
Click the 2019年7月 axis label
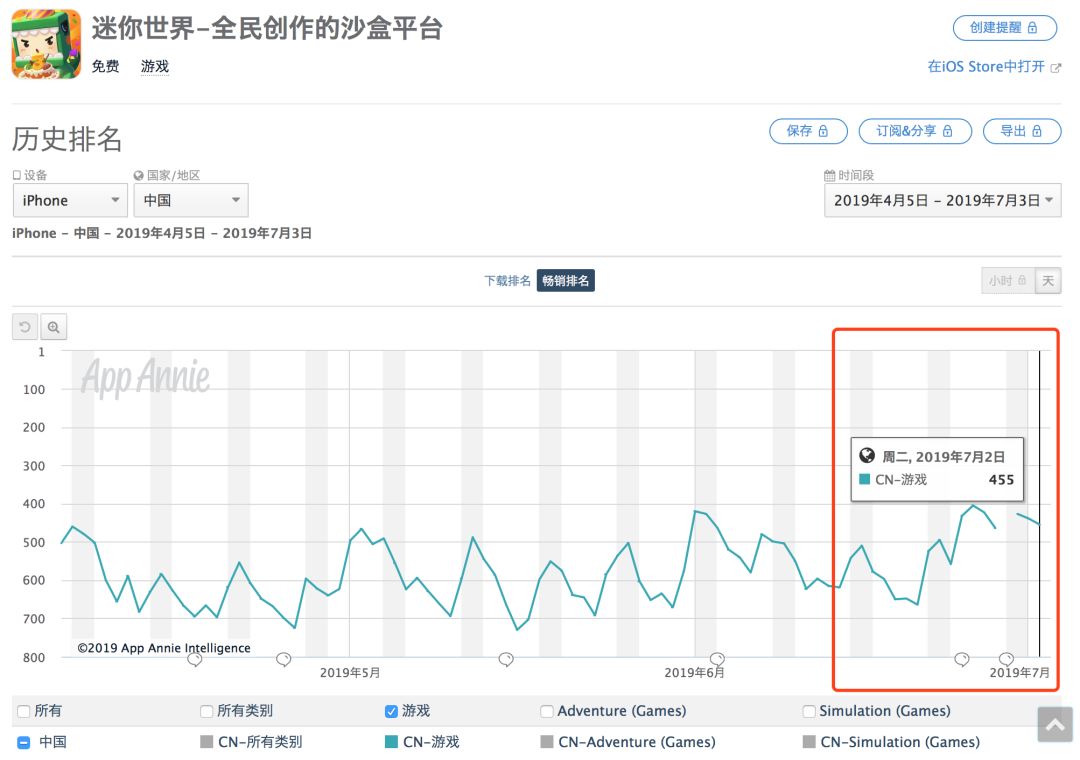(x=1019, y=672)
